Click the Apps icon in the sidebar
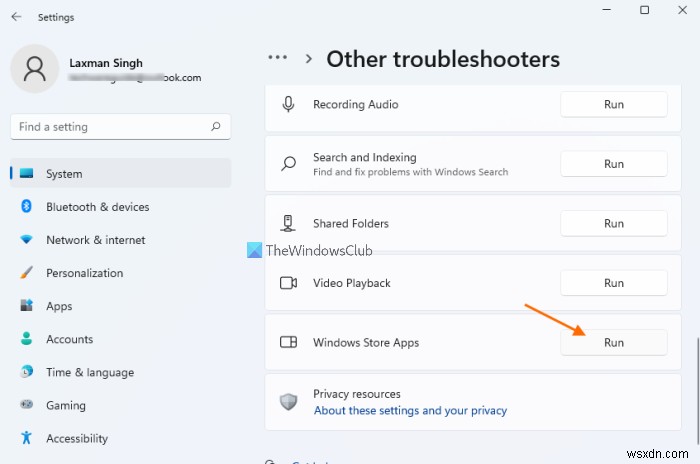 [x=26, y=306]
